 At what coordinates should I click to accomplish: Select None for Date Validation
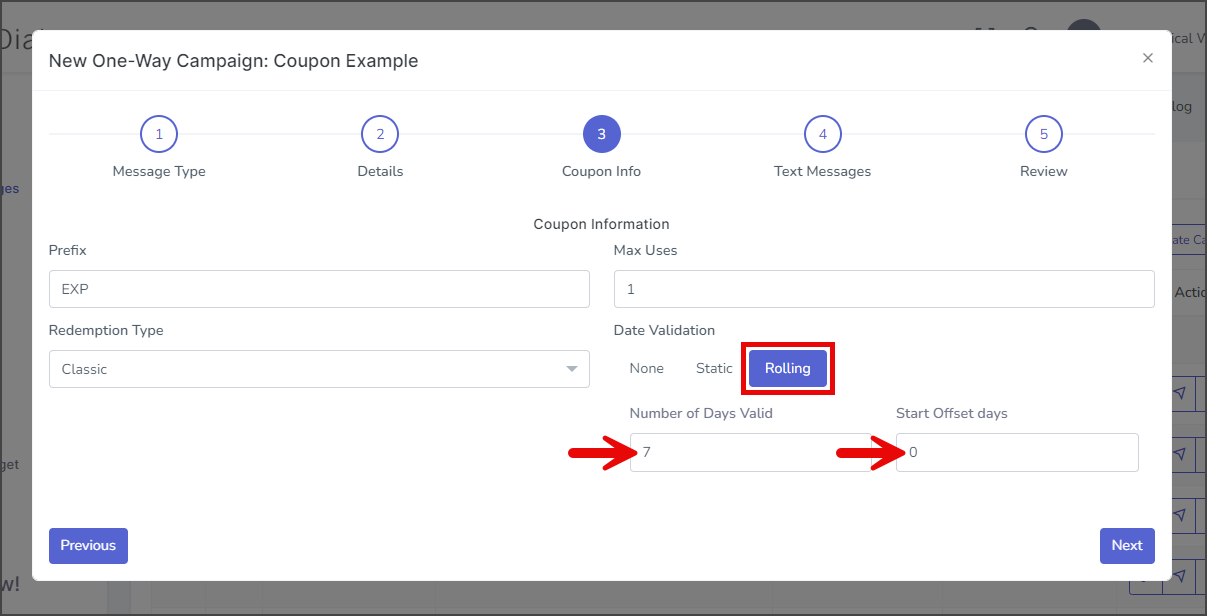[647, 368]
